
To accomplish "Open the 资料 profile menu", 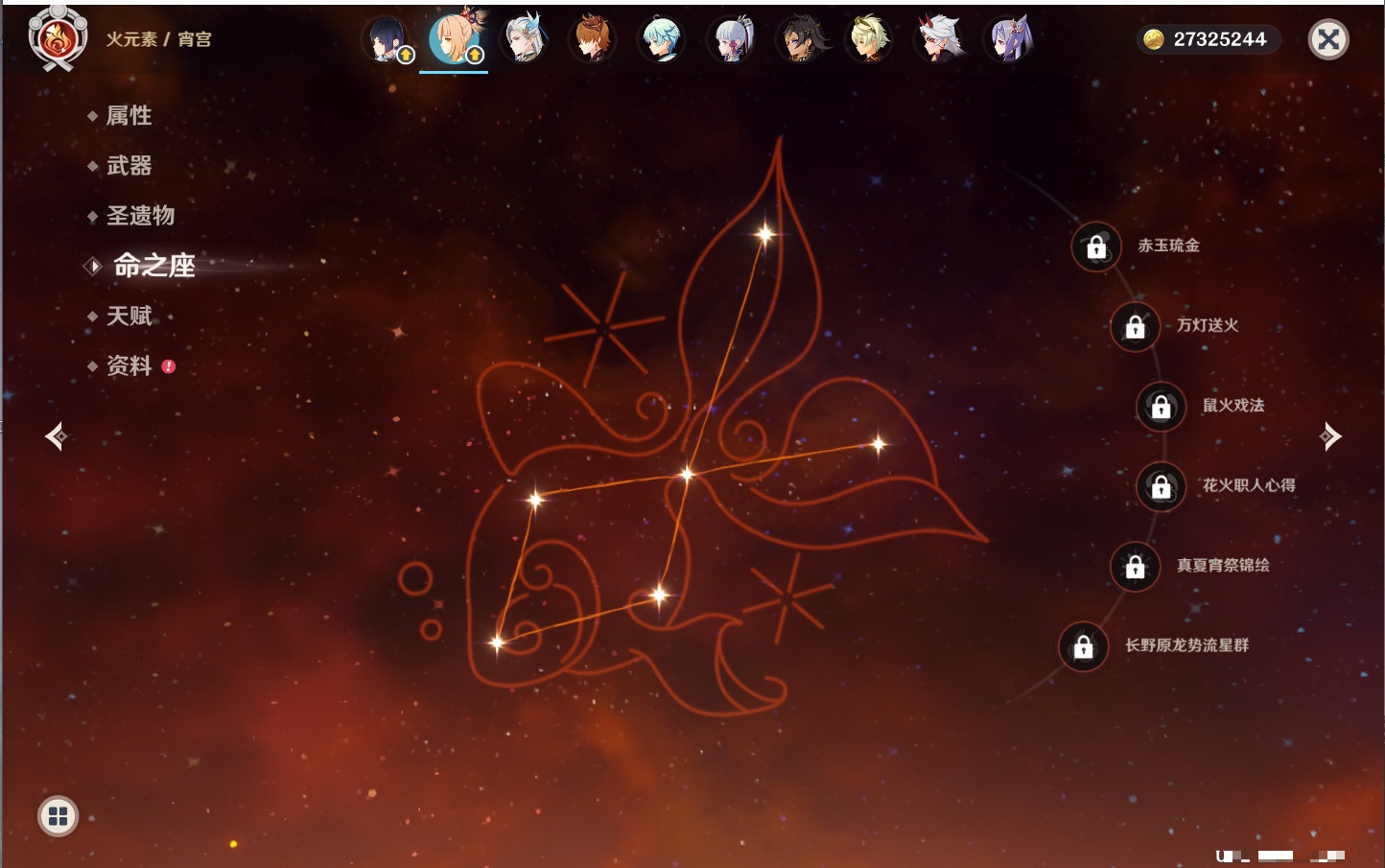I will tap(129, 365).
